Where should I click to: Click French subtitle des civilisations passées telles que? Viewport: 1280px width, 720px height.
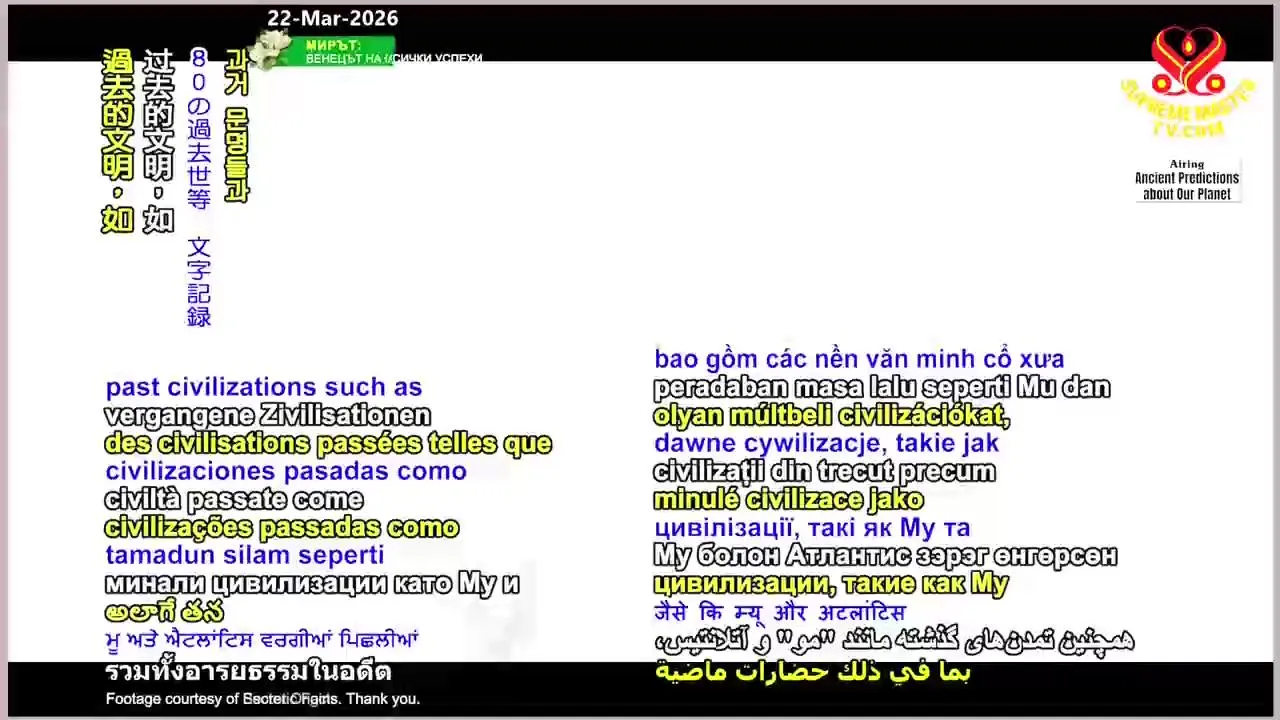pos(328,443)
